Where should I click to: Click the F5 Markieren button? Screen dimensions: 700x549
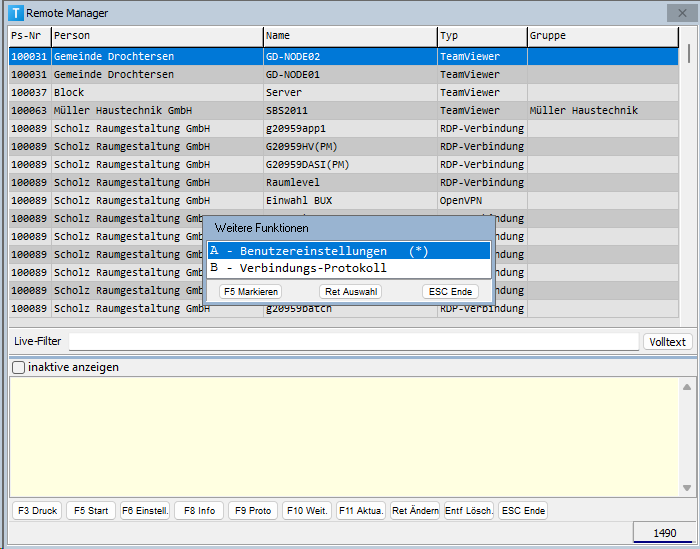(x=250, y=292)
